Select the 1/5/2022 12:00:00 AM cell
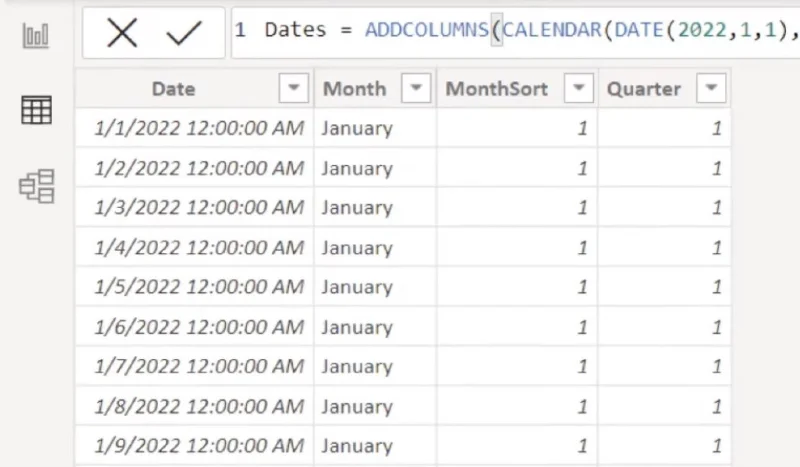800x467 pixels. (x=195, y=286)
